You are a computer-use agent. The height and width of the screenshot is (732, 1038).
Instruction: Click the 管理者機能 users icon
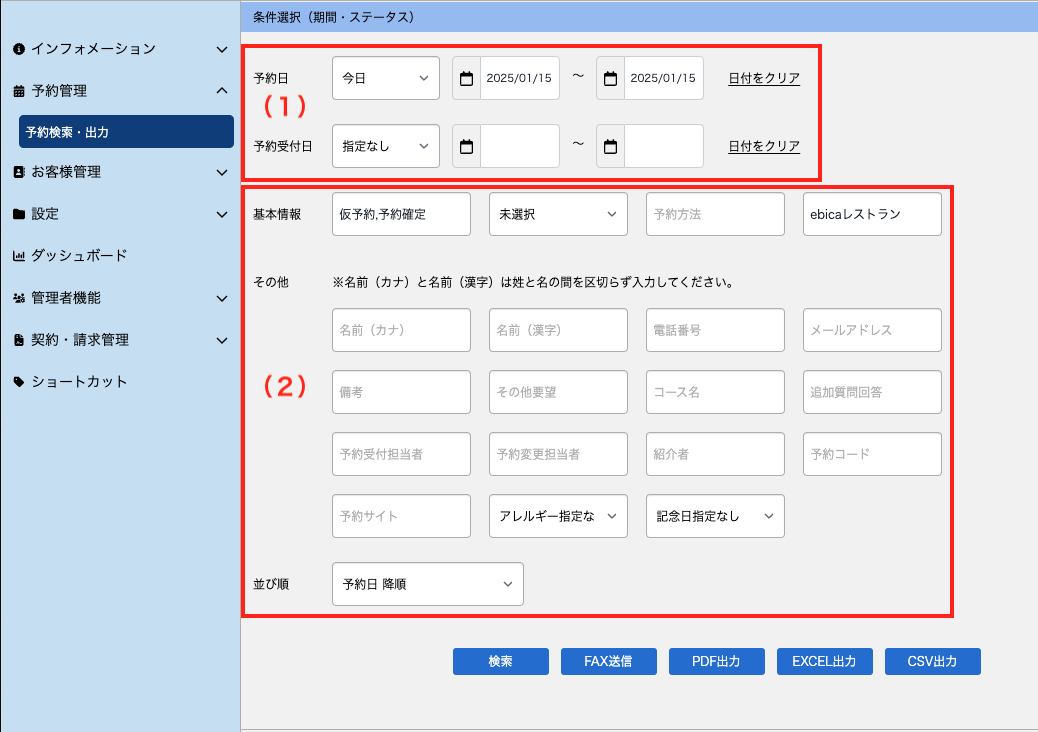[x=19, y=298]
